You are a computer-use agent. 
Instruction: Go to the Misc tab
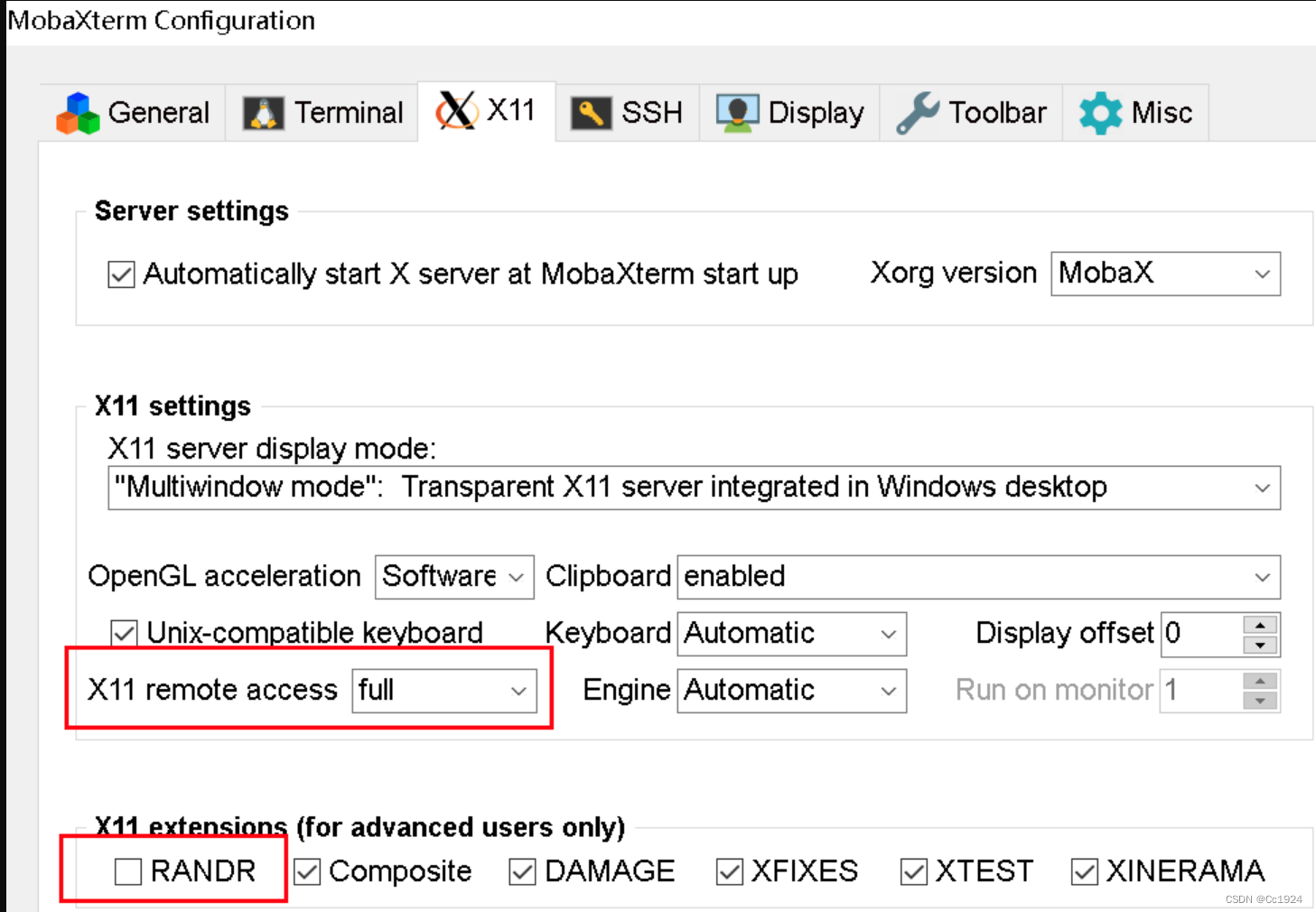[x=1135, y=113]
